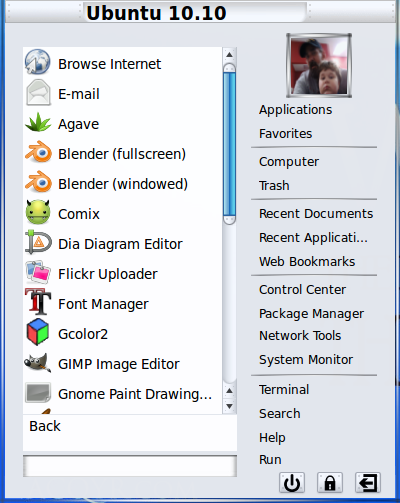This screenshot has width=400, height=503.
Task: Click the blue scrollbar handle
Action: click(229, 144)
